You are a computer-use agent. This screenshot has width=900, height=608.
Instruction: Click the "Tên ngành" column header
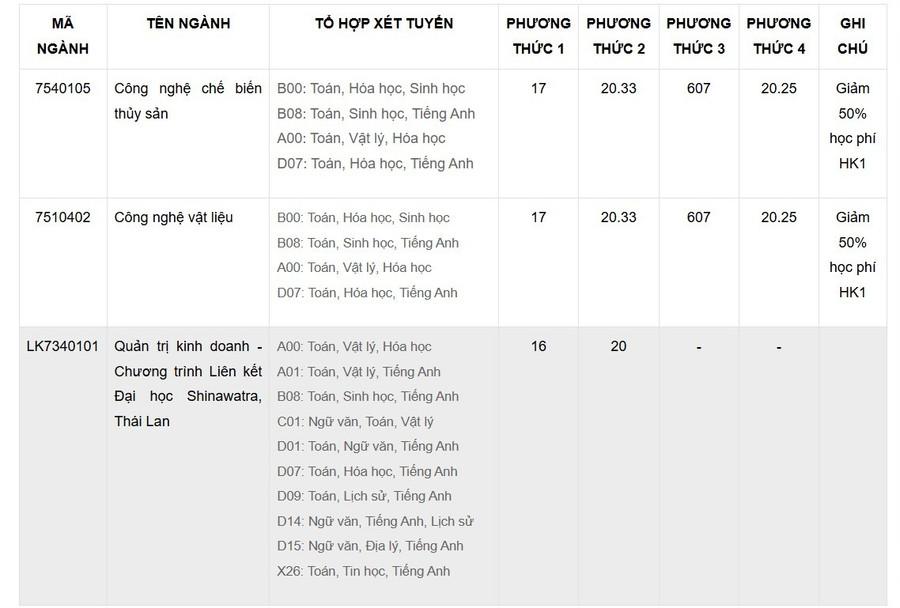188,23
